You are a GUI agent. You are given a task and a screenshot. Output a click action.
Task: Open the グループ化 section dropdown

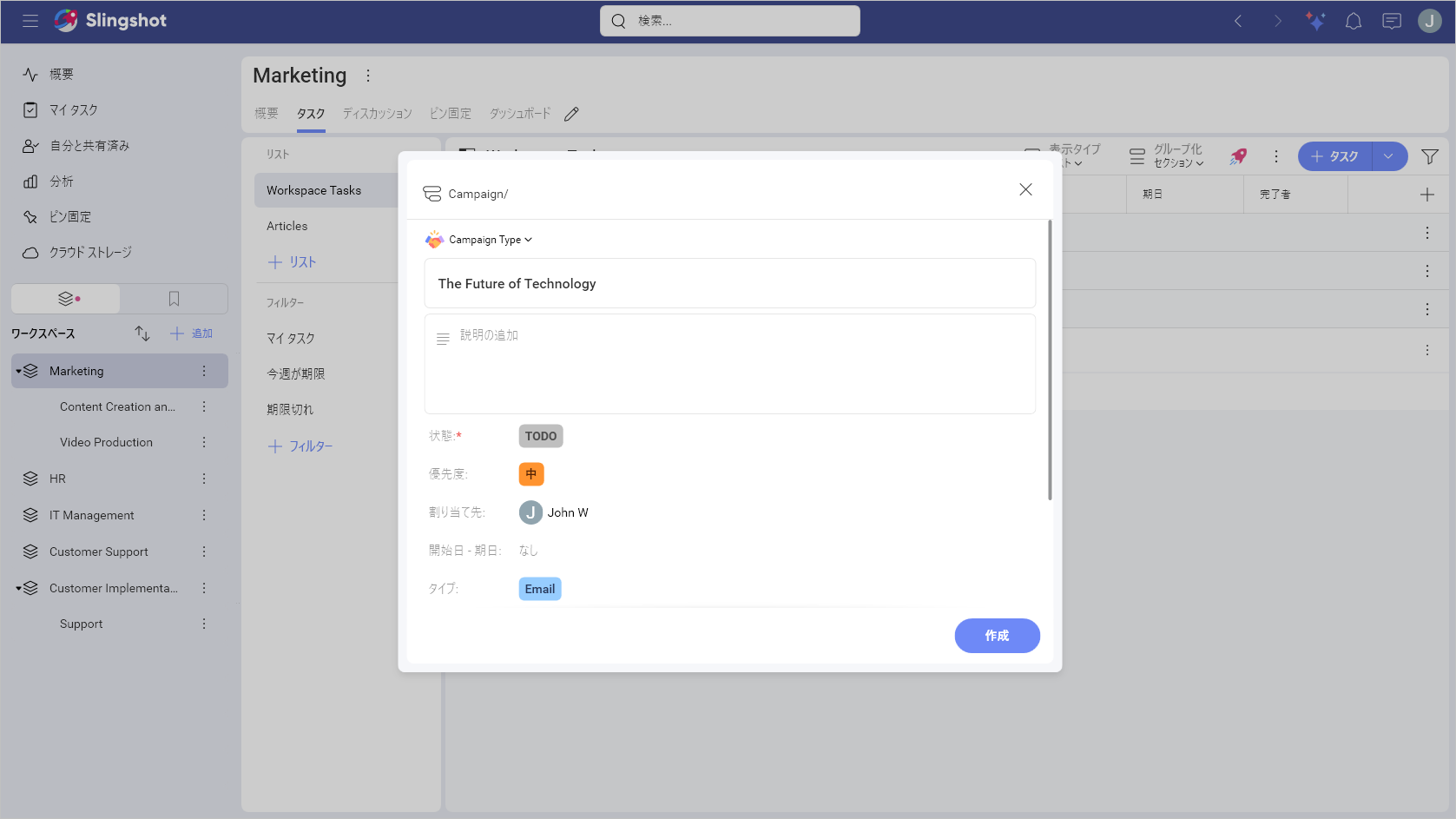click(x=1167, y=156)
